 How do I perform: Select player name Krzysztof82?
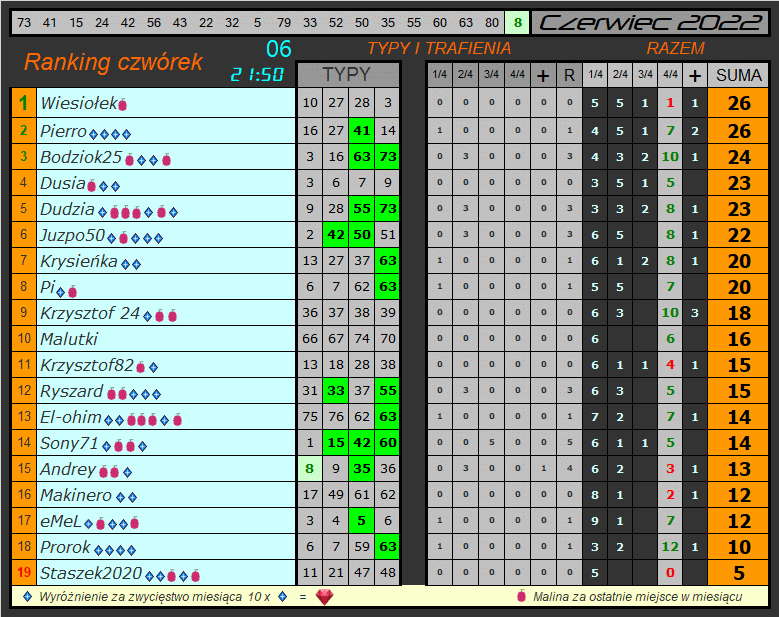pos(87,365)
